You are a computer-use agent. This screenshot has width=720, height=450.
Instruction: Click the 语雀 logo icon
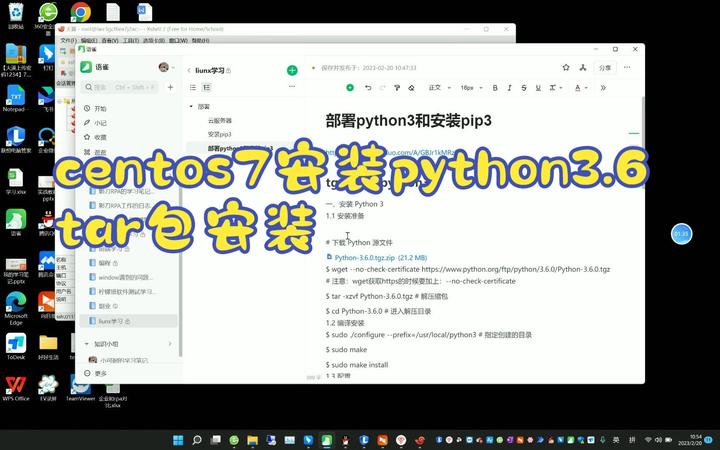pyautogui.click(x=86, y=67)
